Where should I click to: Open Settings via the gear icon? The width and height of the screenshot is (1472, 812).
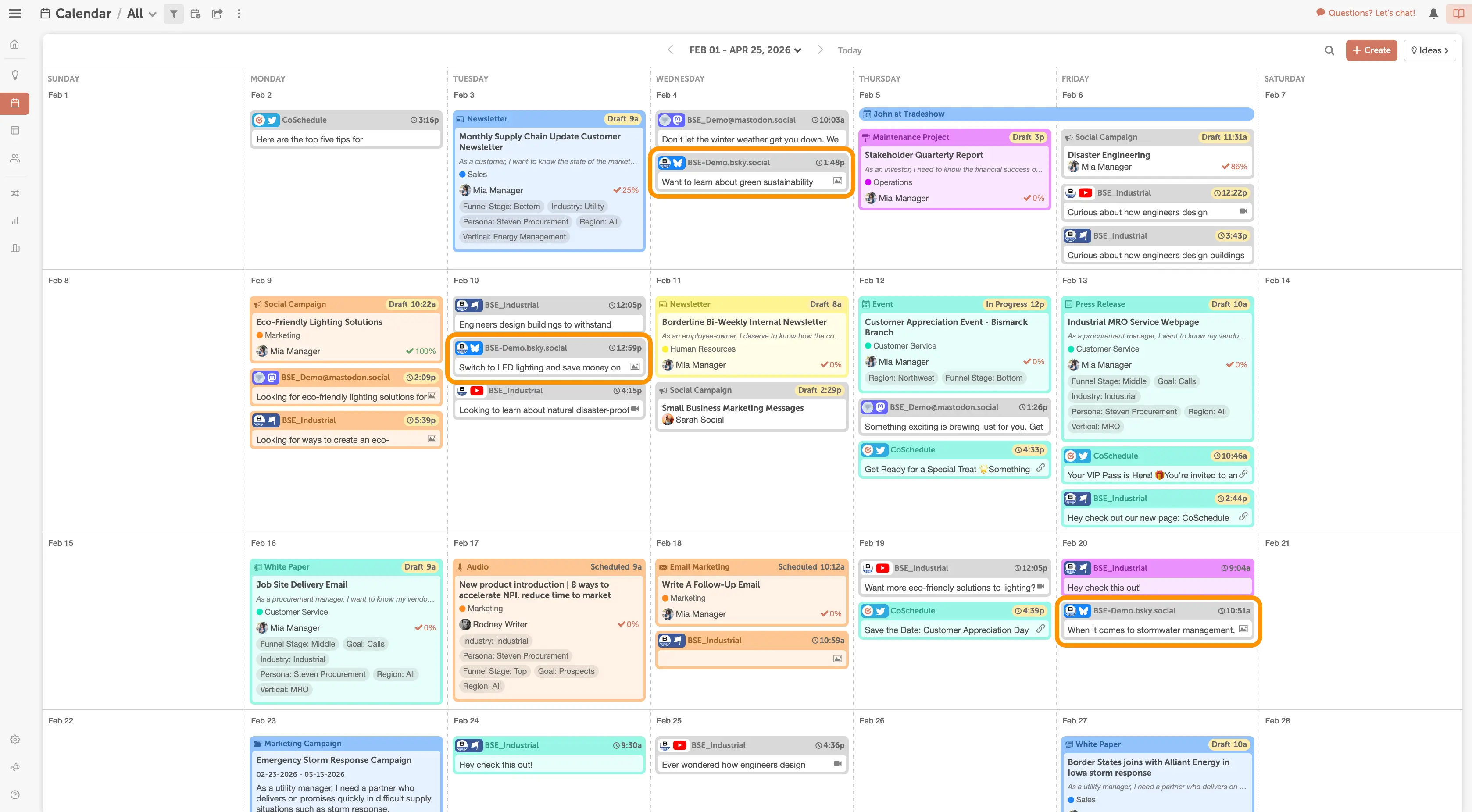[15, 739]
